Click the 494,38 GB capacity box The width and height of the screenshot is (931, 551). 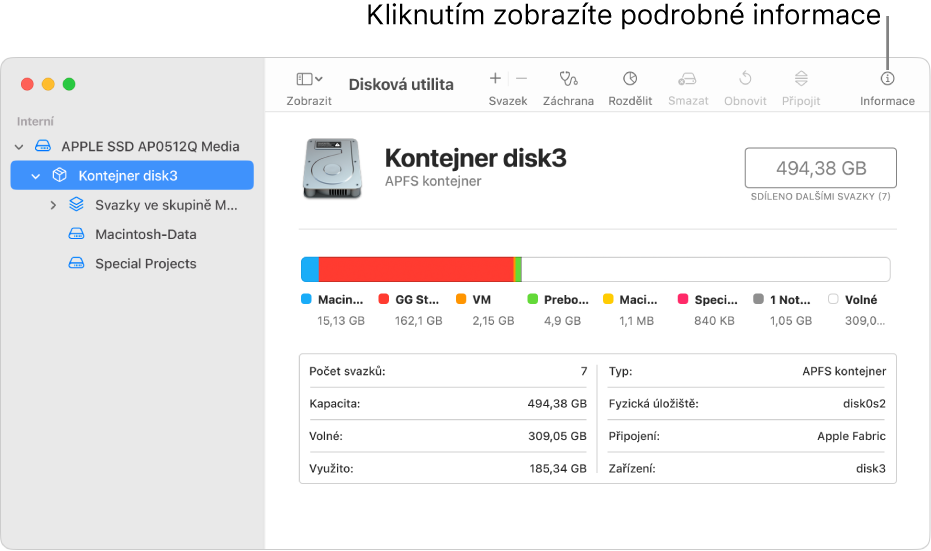[x=821, y=168]
